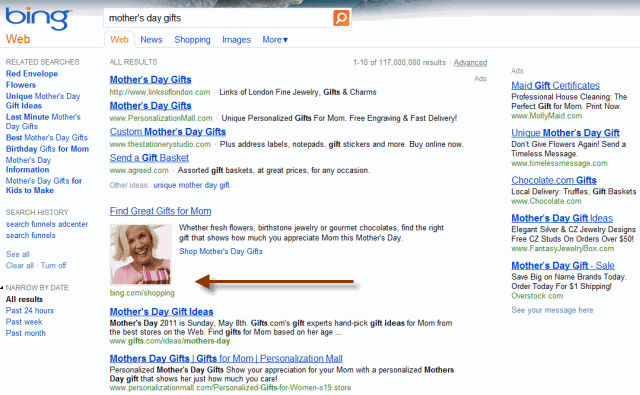640x395 pixels.
Task: Click the orange search magnifier button
Action: [x=341, y=18]
